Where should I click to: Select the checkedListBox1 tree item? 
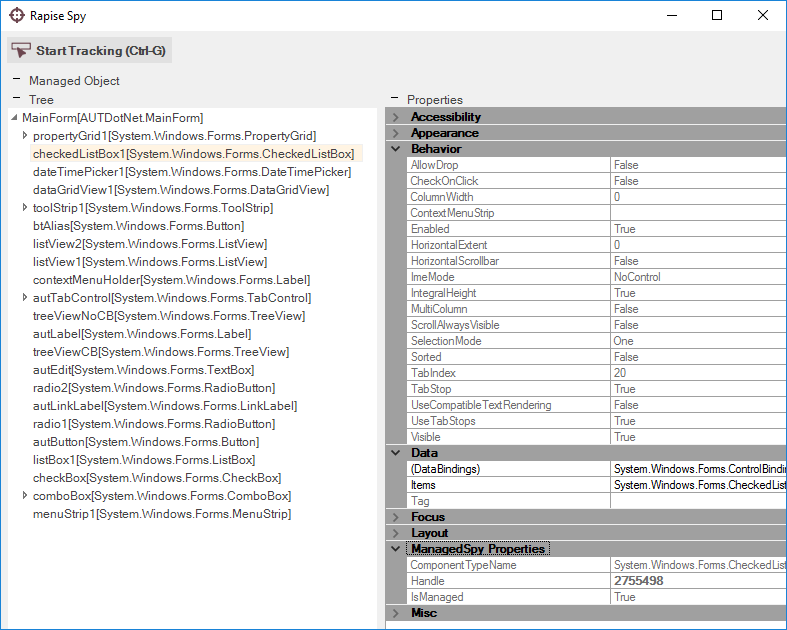194,154
